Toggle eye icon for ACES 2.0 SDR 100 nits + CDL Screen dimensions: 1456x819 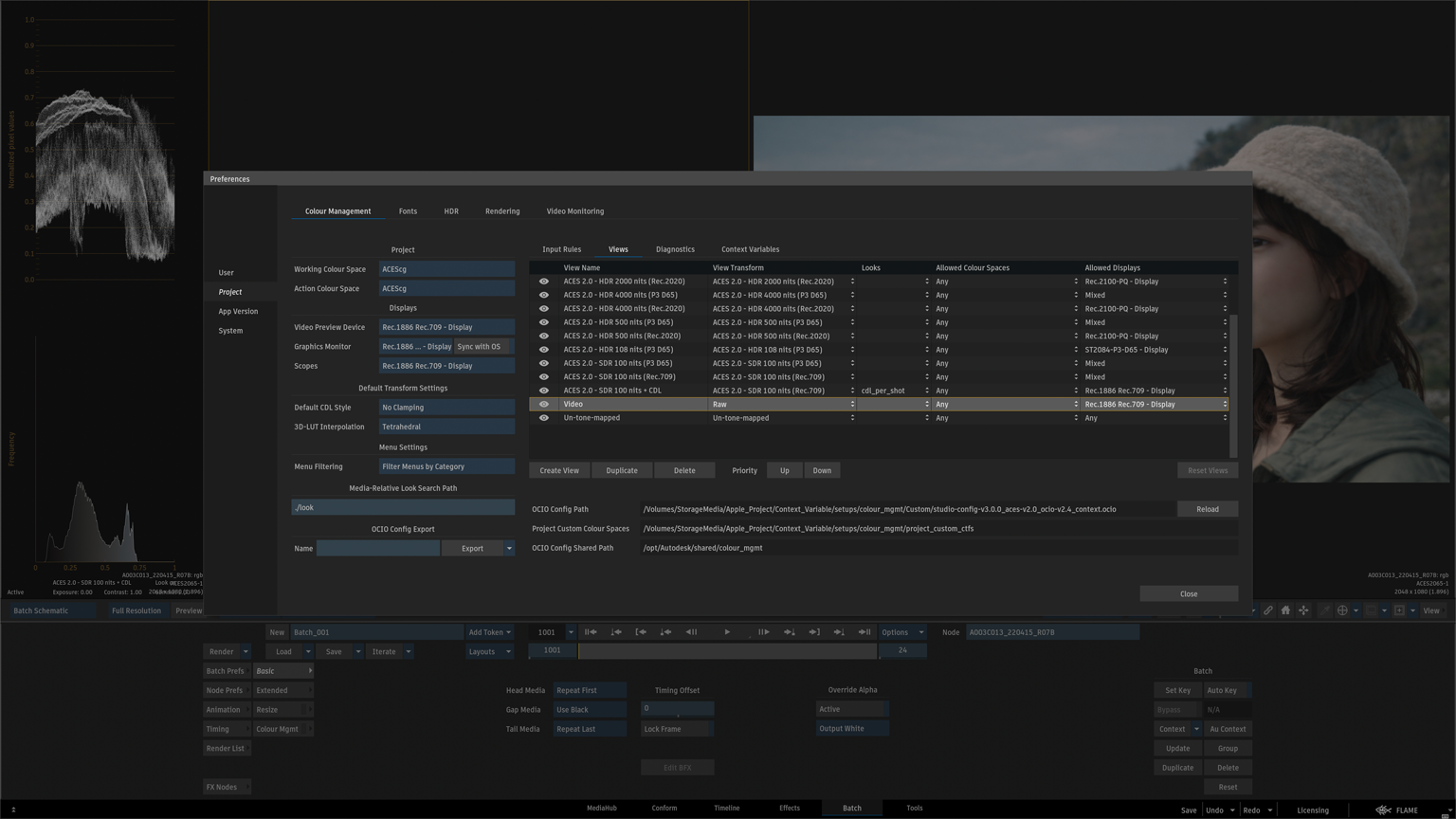544,391
